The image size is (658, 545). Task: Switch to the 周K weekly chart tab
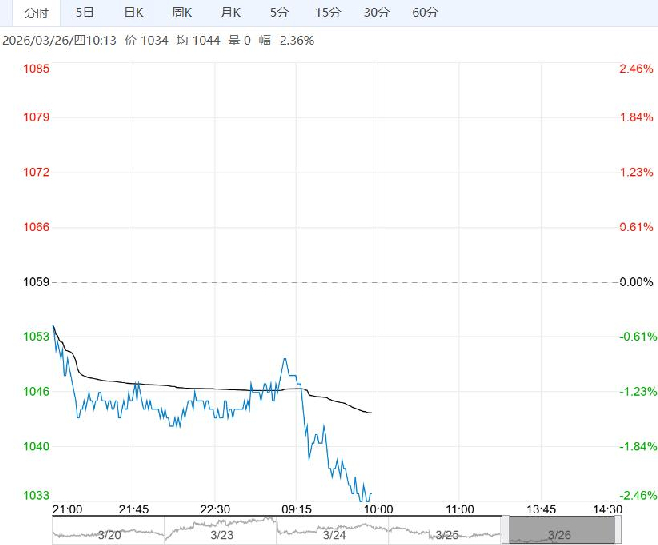(182, 13)
